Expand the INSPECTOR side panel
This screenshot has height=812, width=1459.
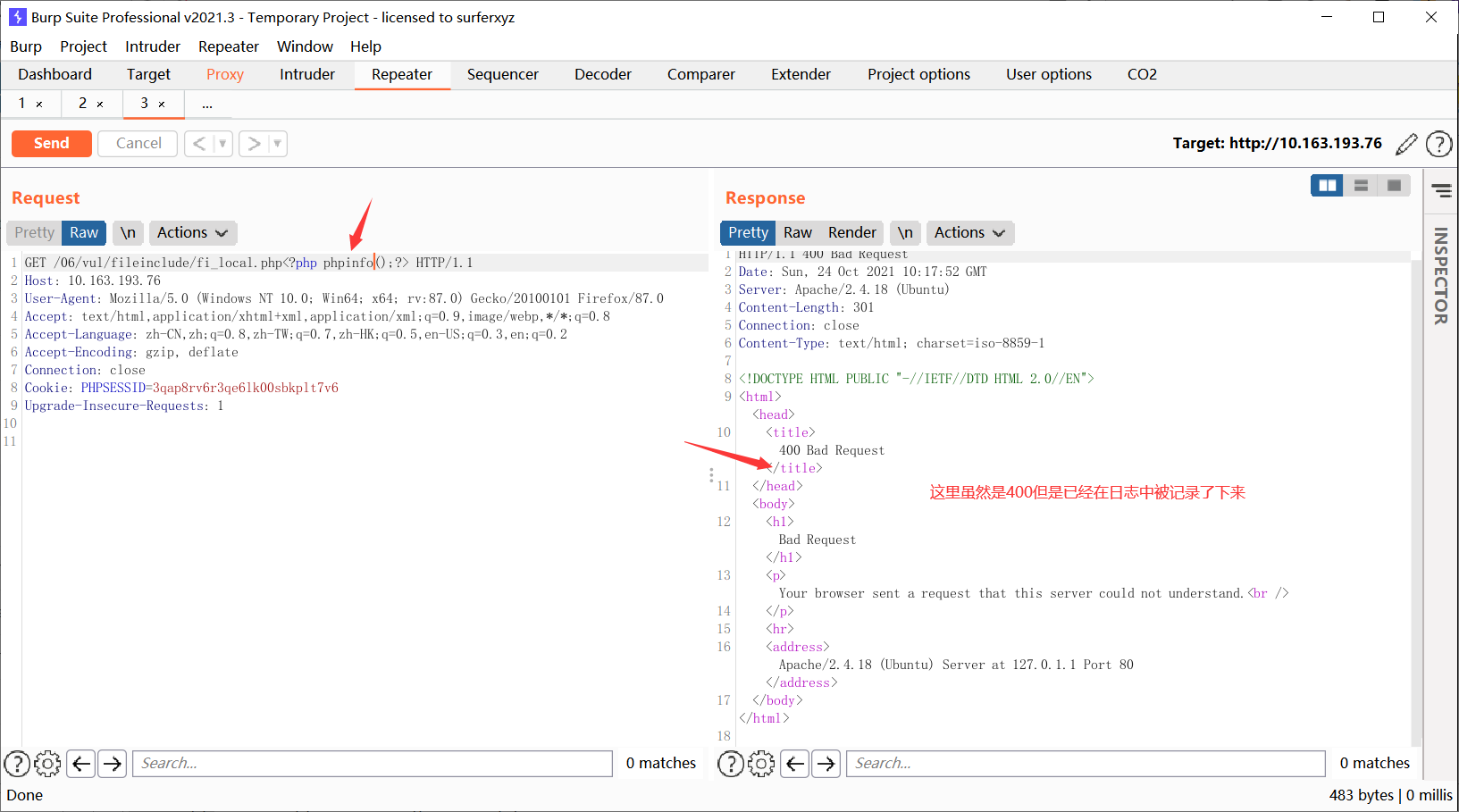tap(1440, 276)
